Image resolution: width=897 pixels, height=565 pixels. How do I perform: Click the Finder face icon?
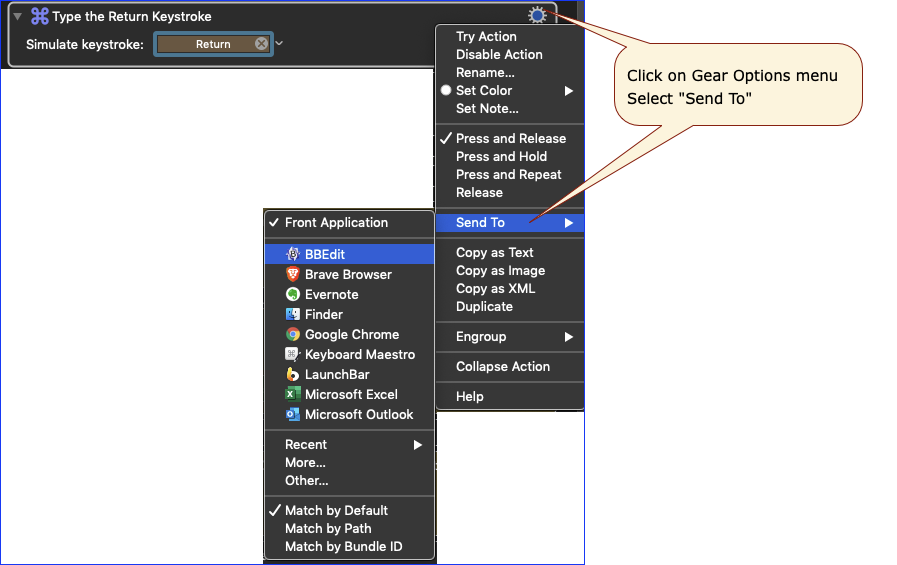click(293, 314)
